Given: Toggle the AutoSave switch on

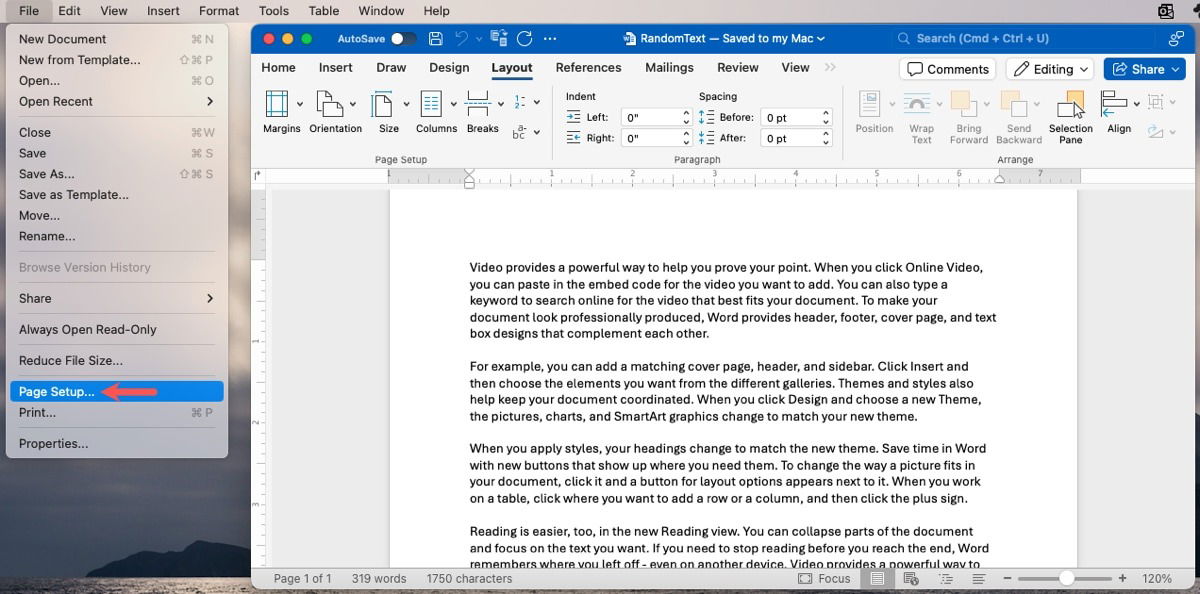Looking at the screenshot, I should (404, 37).
